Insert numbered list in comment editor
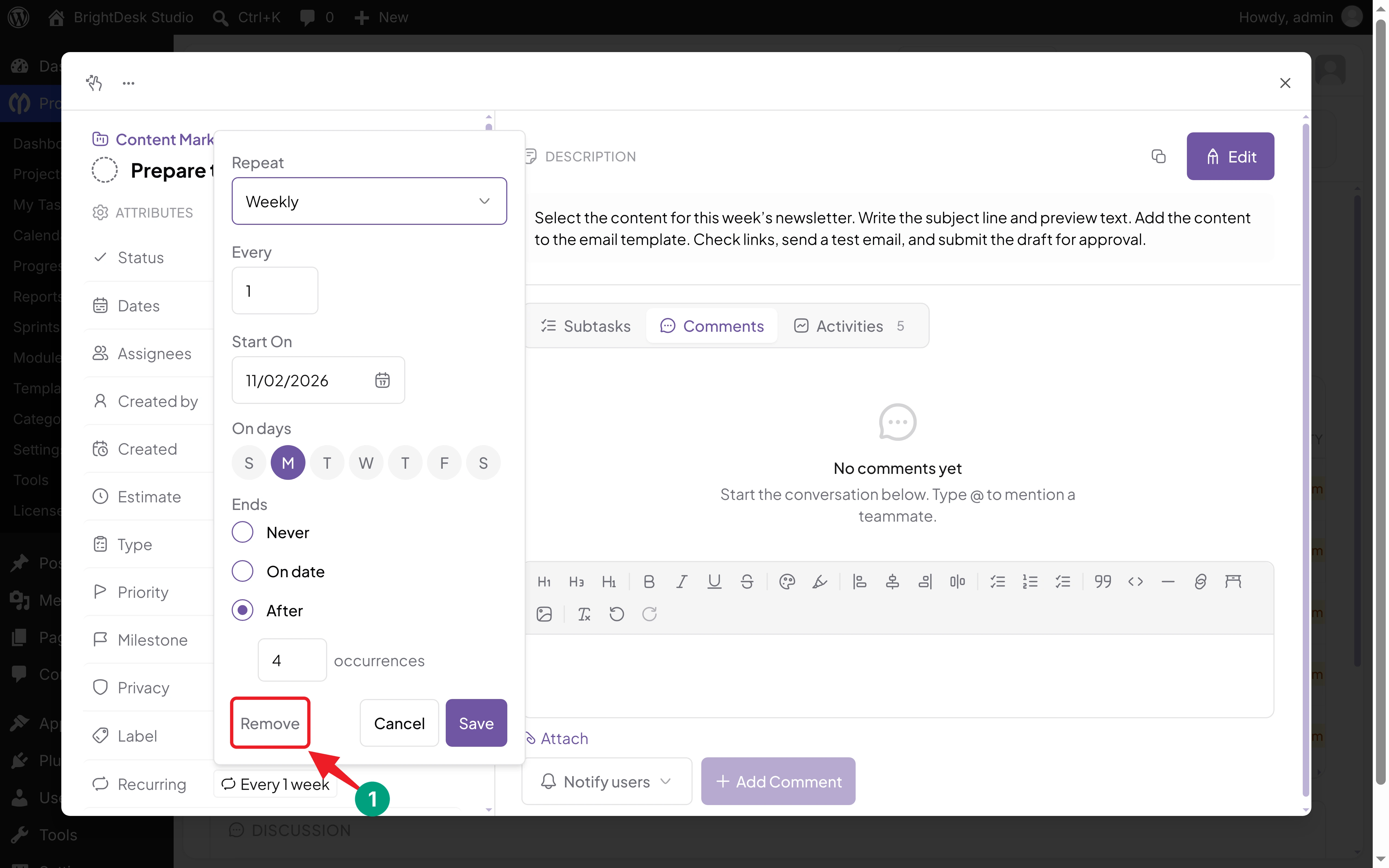 [x=1030, y=582]
